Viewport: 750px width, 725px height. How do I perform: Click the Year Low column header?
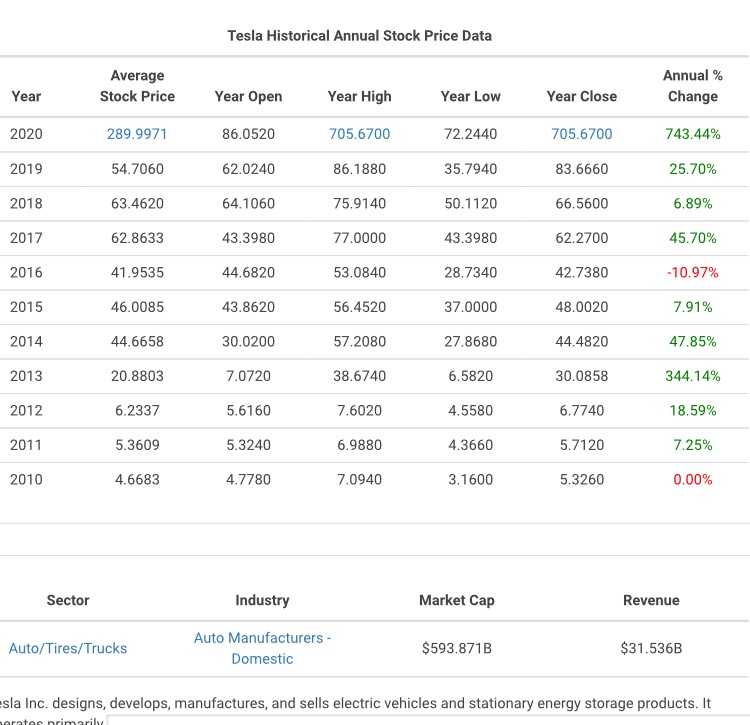coord(470,97)
